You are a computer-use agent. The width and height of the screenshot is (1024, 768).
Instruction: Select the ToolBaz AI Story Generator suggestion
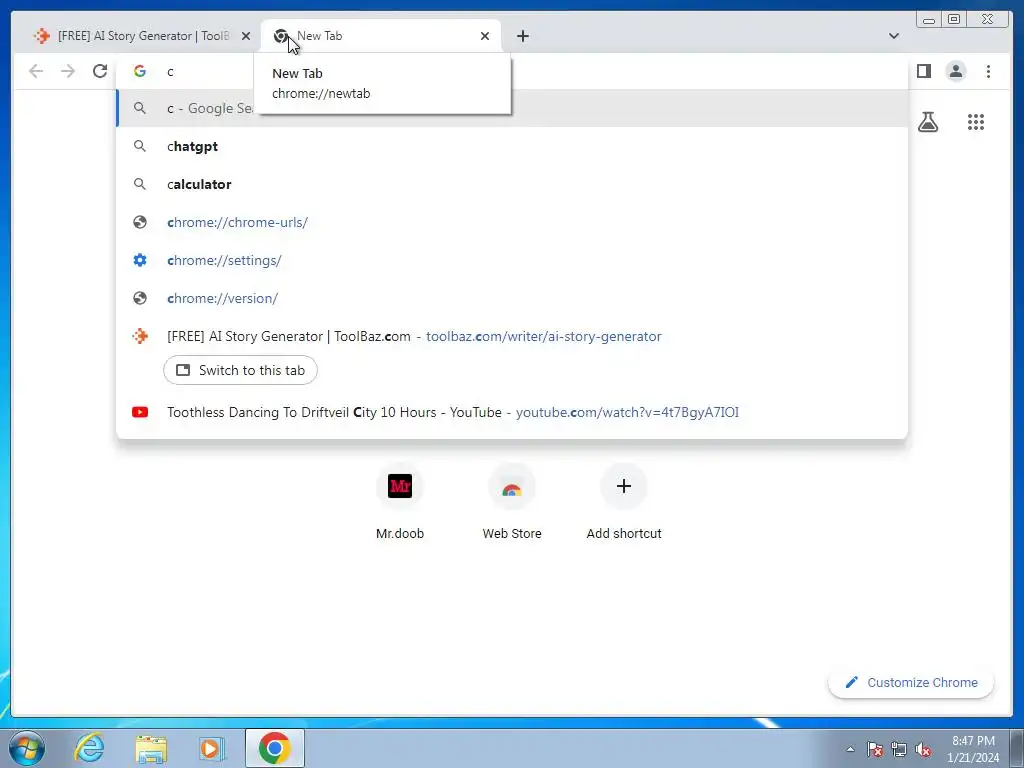click(512, 336)
